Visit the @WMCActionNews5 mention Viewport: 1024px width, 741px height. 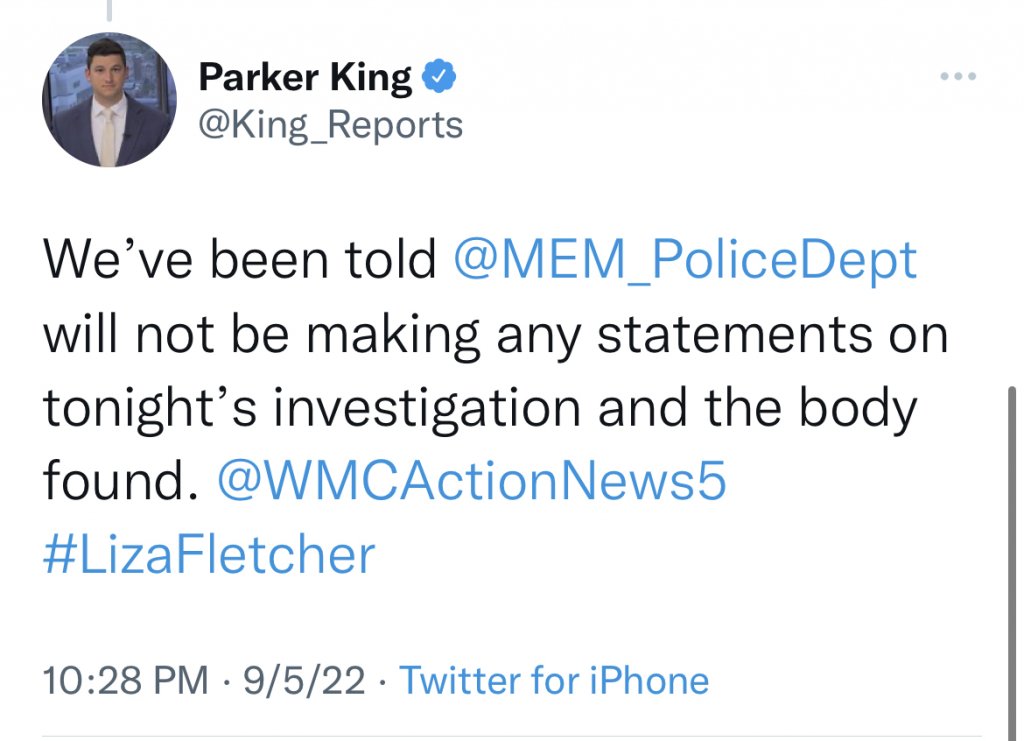471,482
